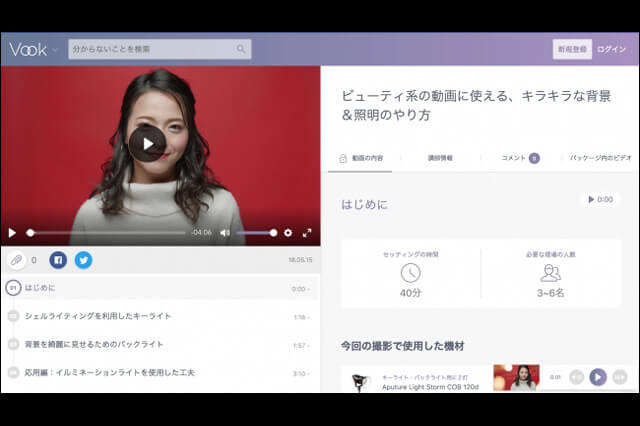Click the Aputure Light Storm equipment image
This screenshot has height=426, width=640.
360,382
